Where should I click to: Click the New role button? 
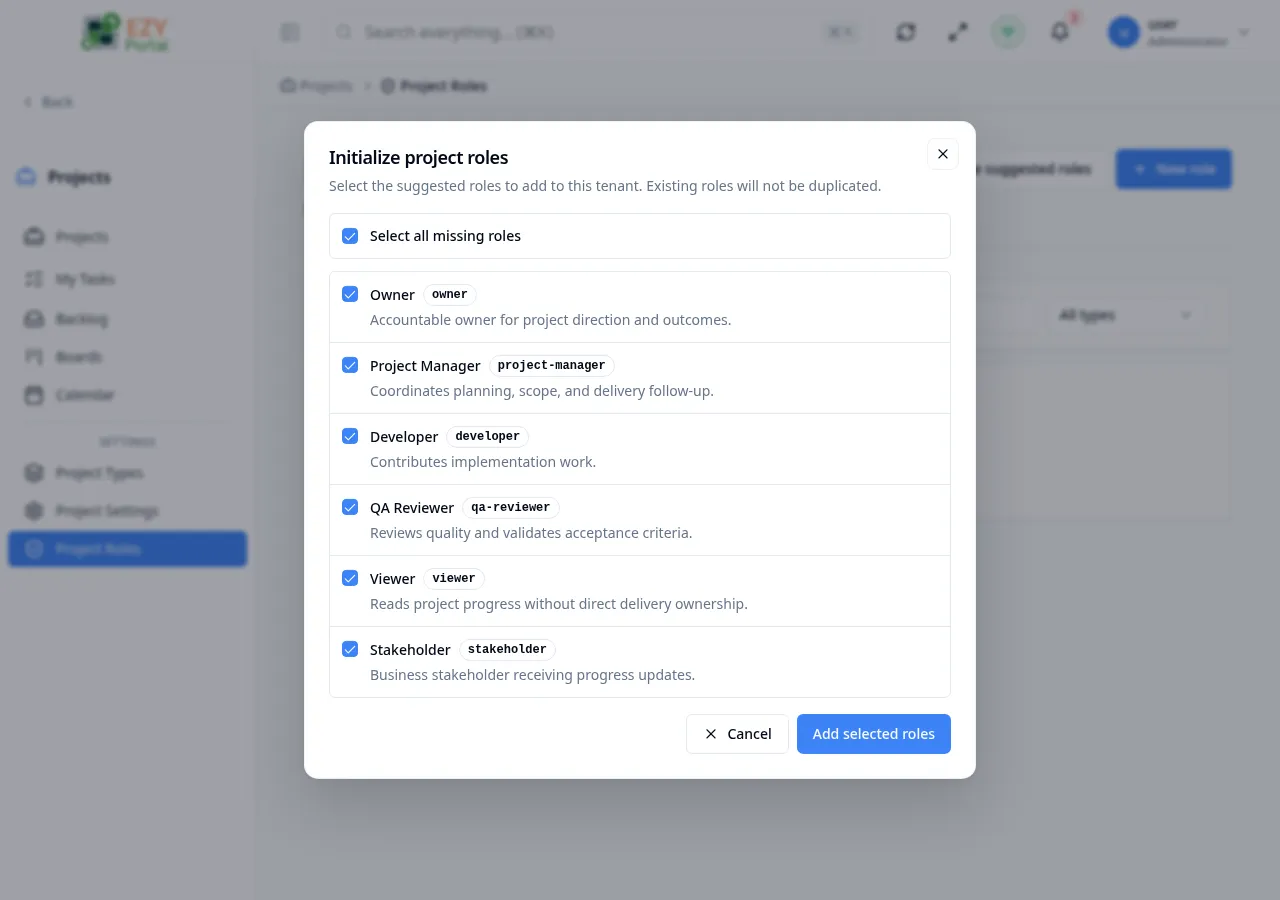point(1174,169)
